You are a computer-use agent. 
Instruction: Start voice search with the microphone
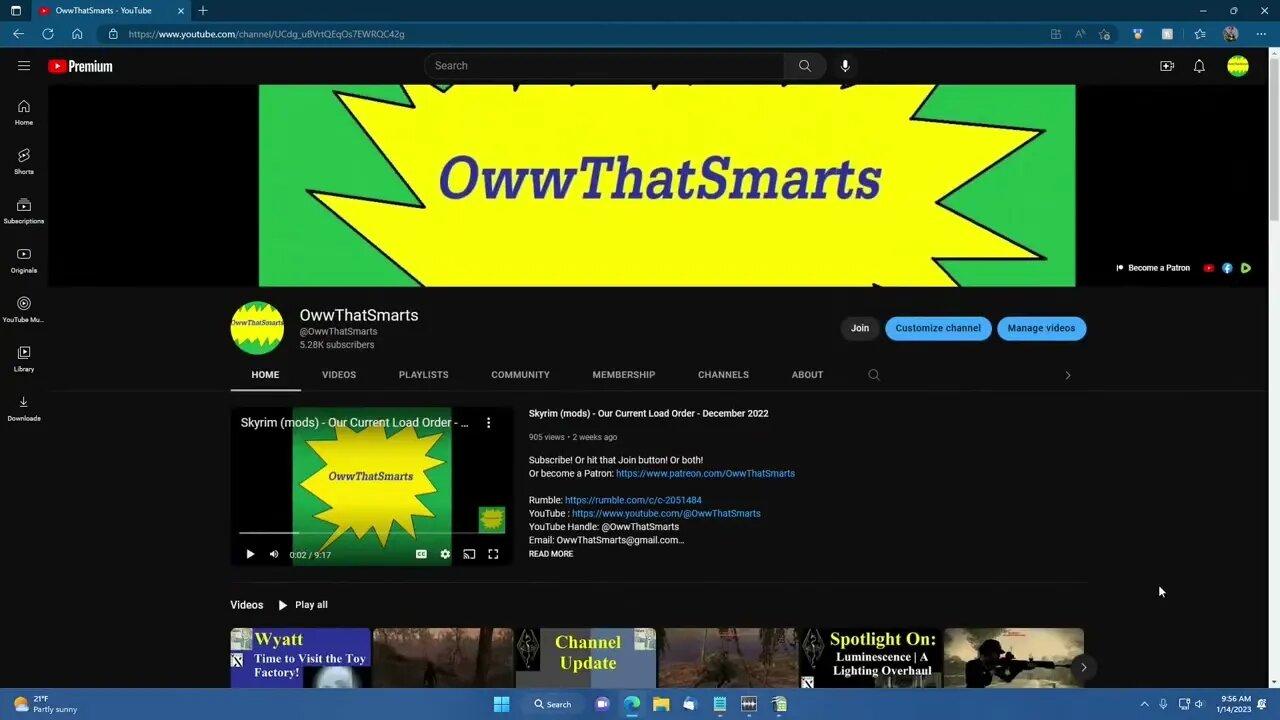point(845,66)
